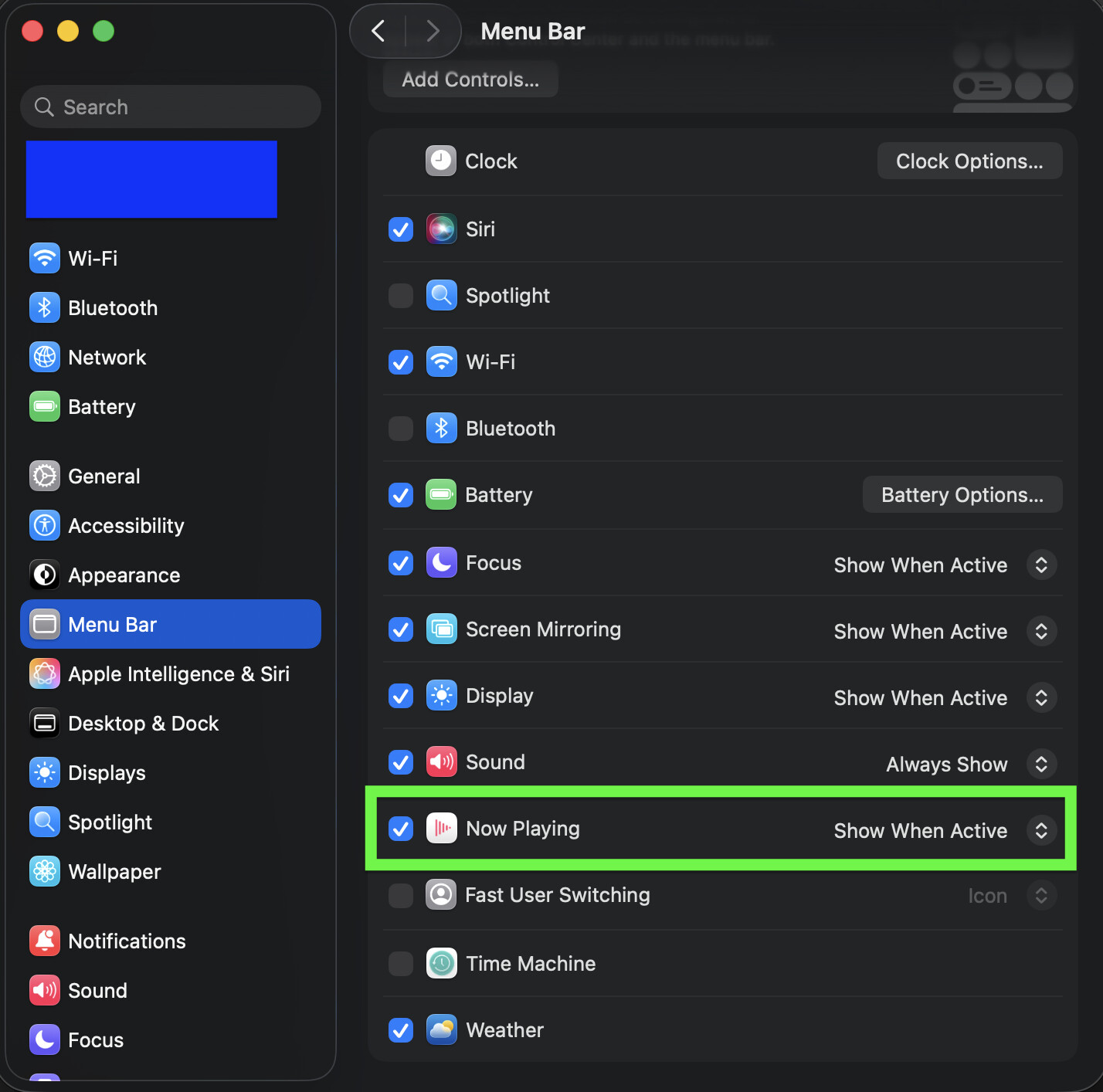Click the Battery icon next to Battery Options
This screenshot has width=1103, height=1092.
point(441,494)
